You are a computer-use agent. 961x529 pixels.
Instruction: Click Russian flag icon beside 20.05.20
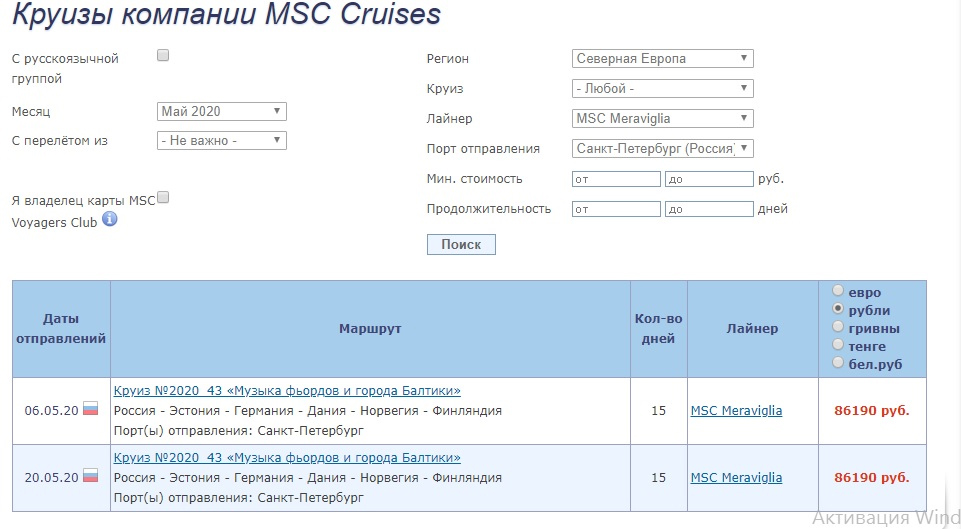click(x=90, y=476)
